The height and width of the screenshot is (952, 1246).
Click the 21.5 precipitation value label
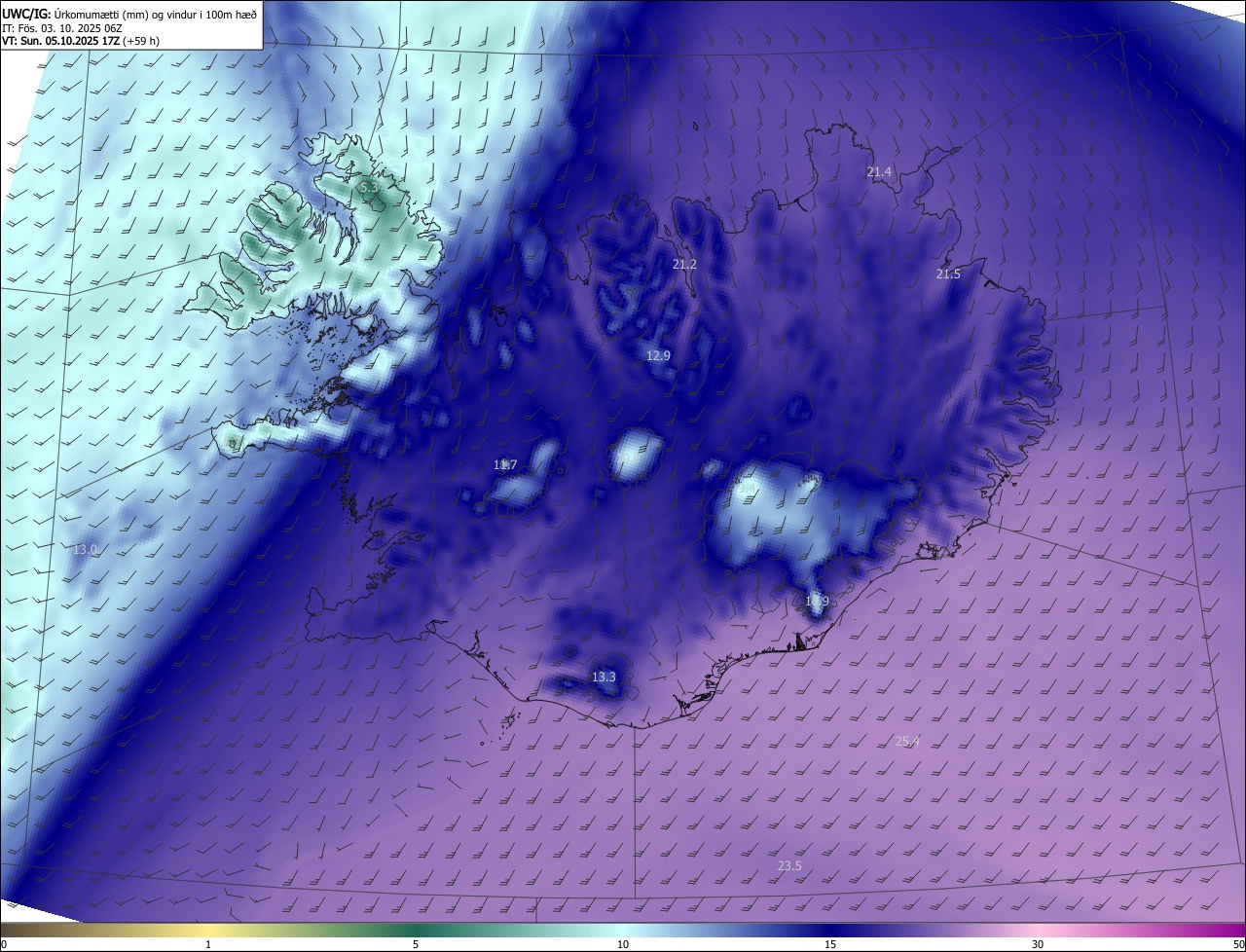pyautogui.click(x=948, y=275)
